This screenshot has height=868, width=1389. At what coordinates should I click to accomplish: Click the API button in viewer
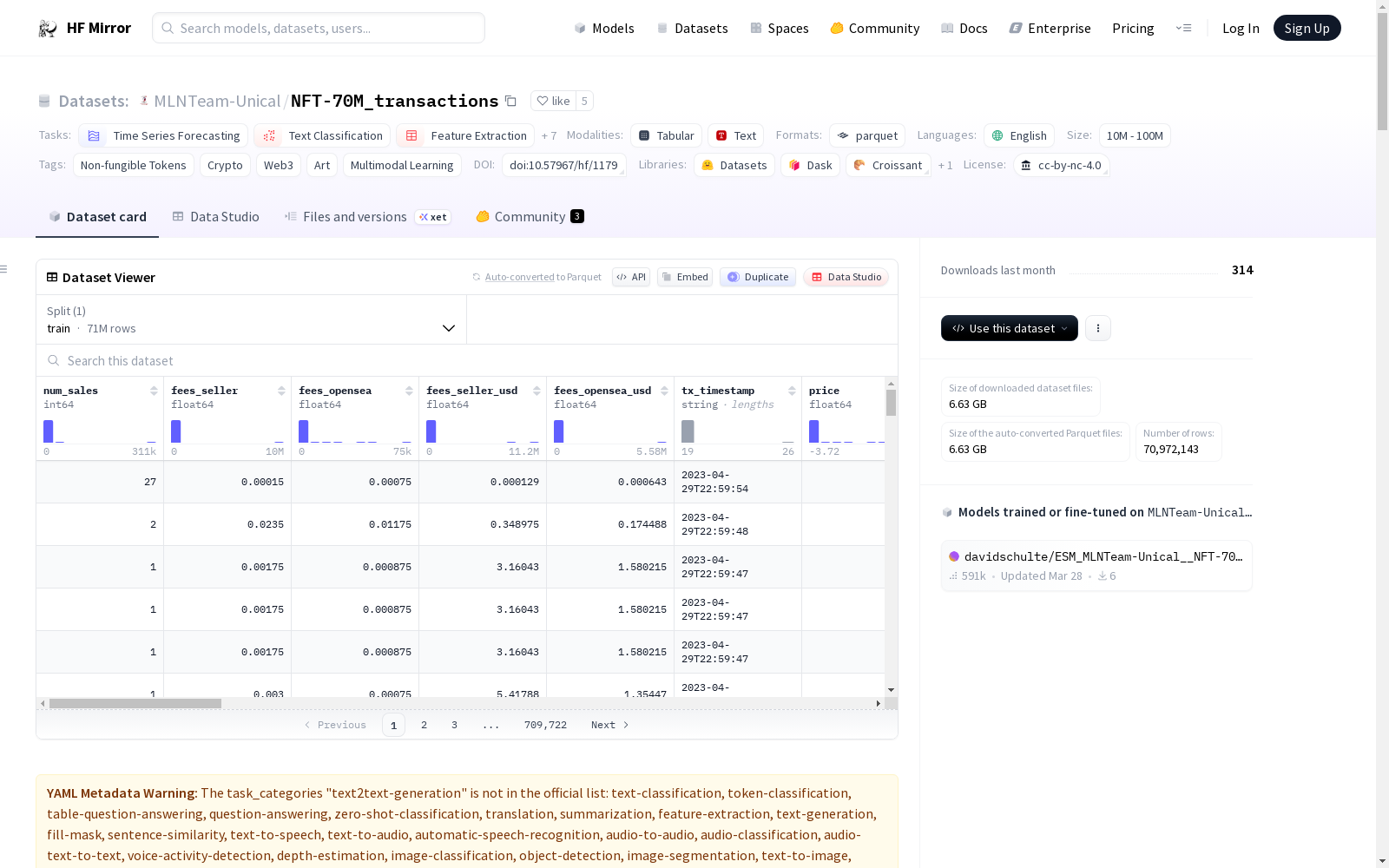[631, 277]
